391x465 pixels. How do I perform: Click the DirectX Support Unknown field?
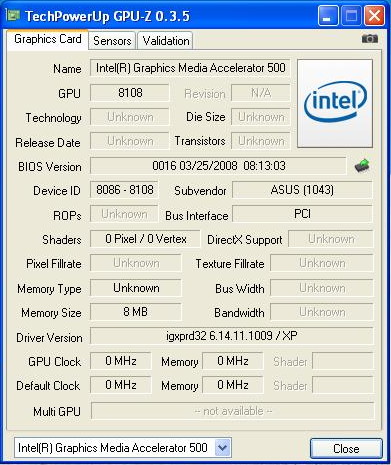331,239
